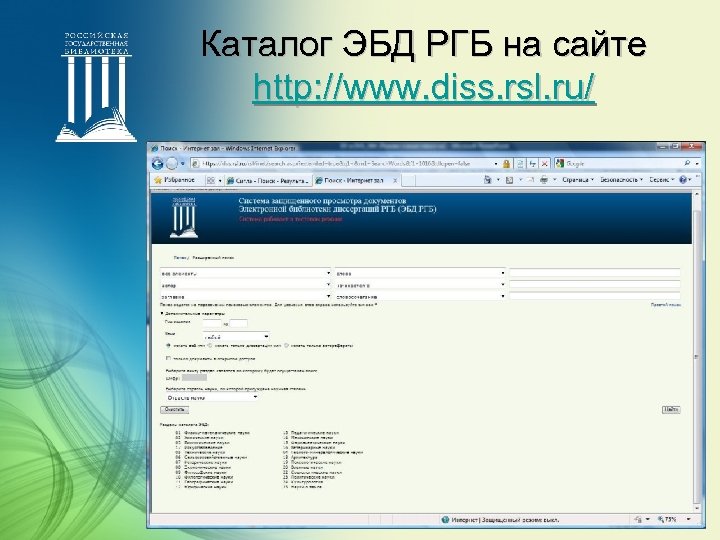Click the scrollbar down arrow in IE
Viewport: 720px width, 540px height.
[697, 508]
